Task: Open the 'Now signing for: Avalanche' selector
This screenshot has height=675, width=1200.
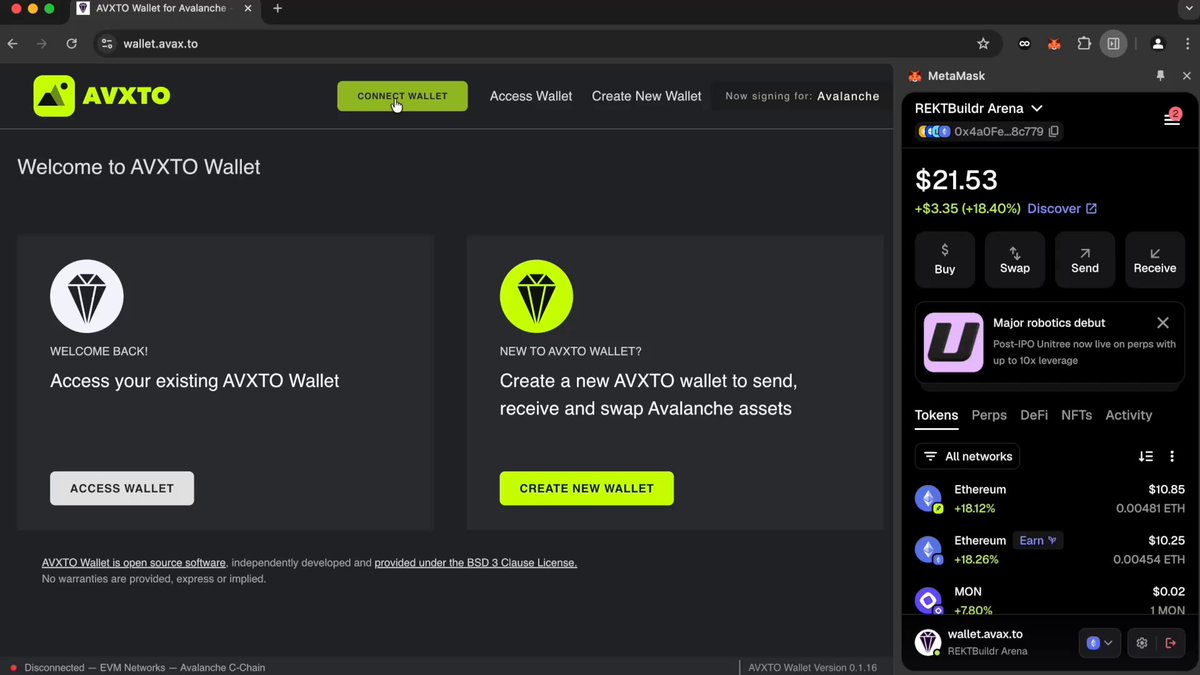Action: click(x=802, y=96)
